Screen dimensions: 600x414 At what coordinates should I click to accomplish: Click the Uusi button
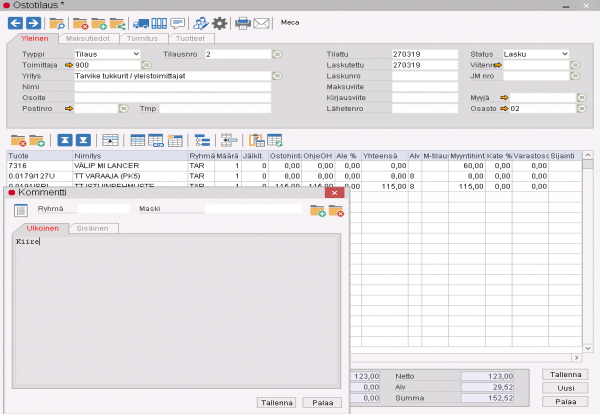point(565,388)
